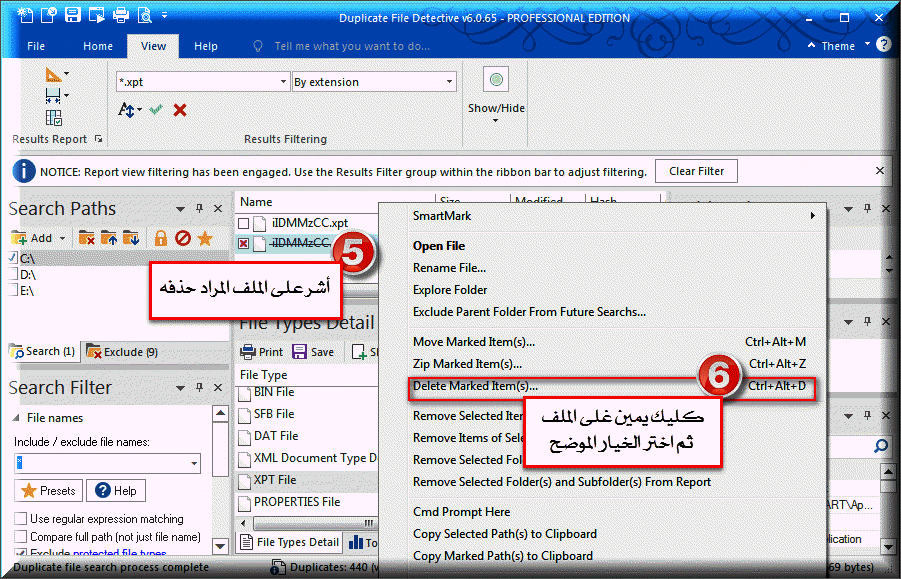Click the Print button in File Types Detail
This screenshot has width=901, height=579.
(261, 352)
